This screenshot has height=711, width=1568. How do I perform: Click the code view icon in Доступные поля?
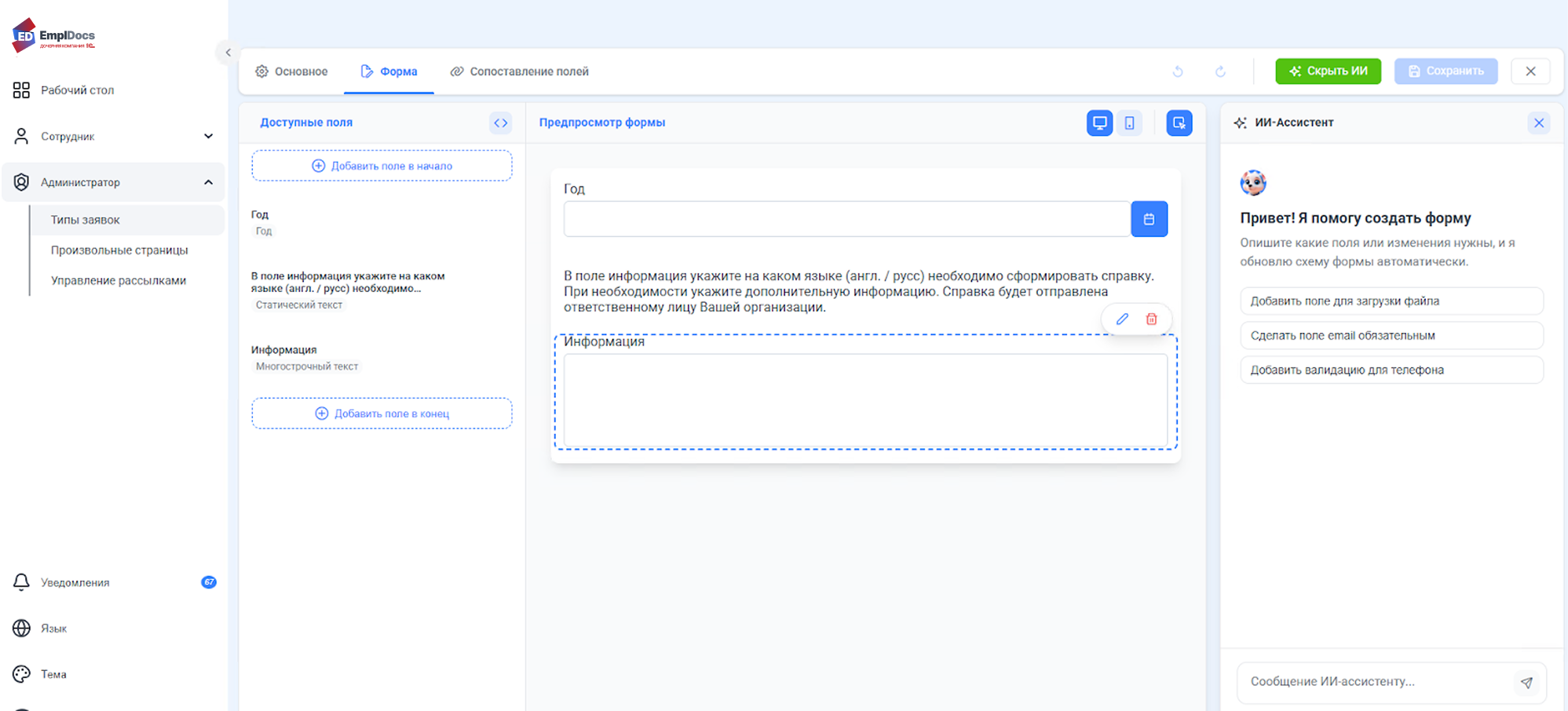coord(500,123)
